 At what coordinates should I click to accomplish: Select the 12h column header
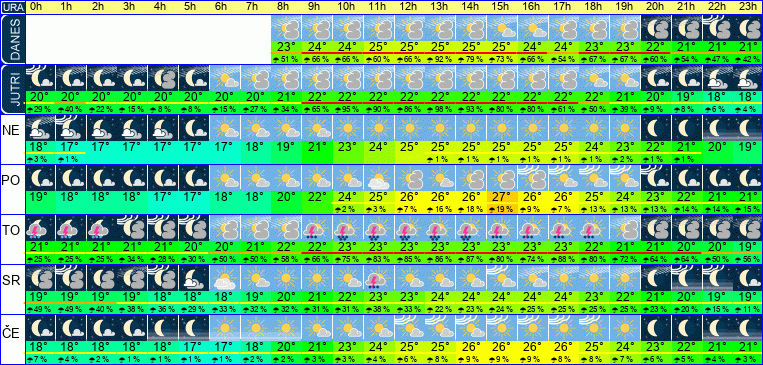409,7
